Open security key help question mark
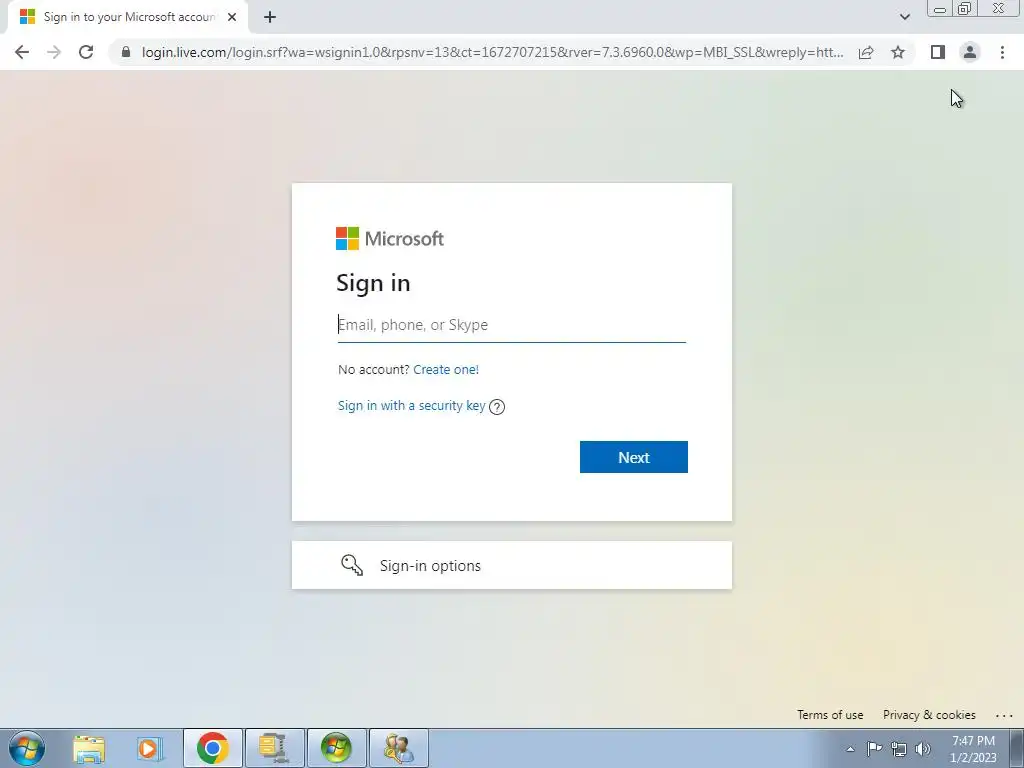This screenshot has width=1024, height=768. (497, 407)
